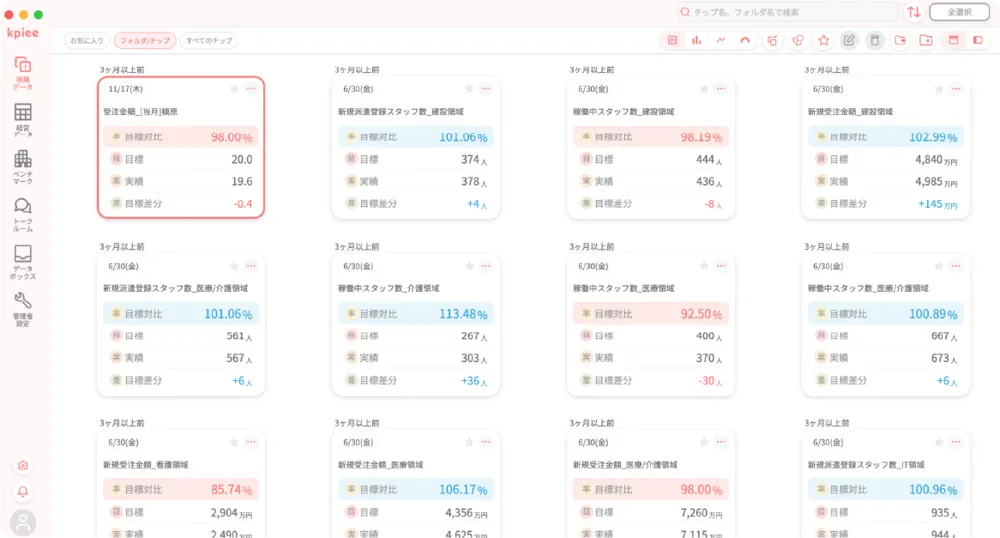
Task: Favorite the 新規派遣登録スタッフ数_医療/介護領域 card star
Action: pyautogui.click(x=234, y=266)
